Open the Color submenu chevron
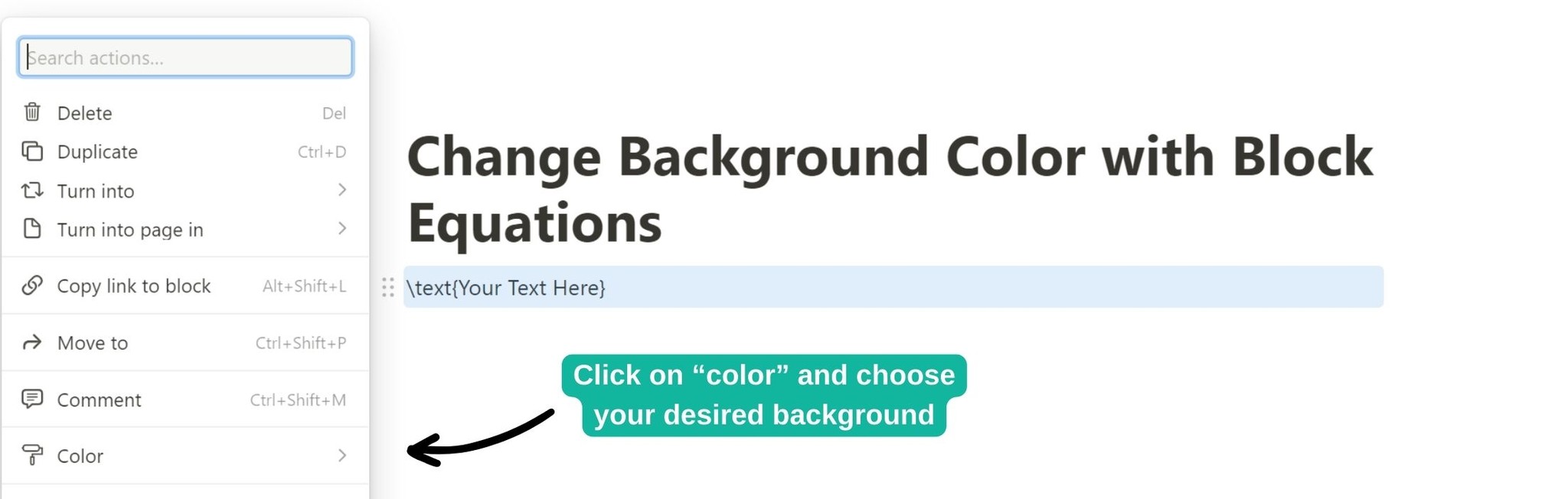Viewport: 1568px width, 499px height. tap(342, 455)
